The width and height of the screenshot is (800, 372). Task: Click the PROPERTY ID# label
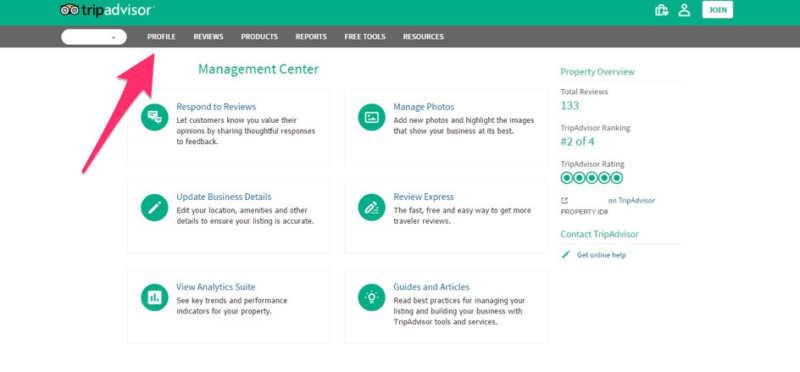pyautogui.click(x=584, y=212)
